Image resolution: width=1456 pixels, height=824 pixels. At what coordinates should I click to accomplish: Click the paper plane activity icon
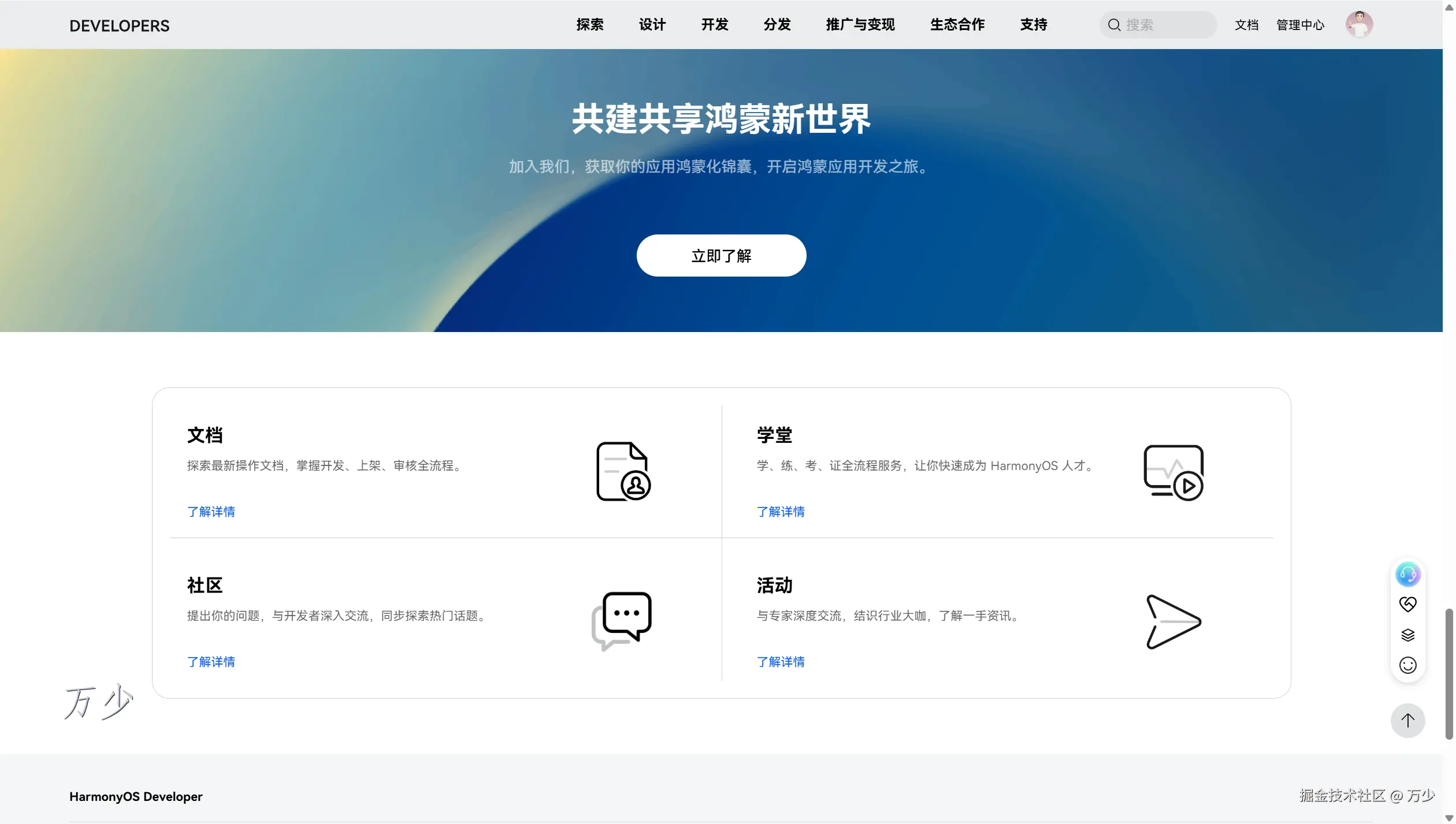tap(1173, 621)
